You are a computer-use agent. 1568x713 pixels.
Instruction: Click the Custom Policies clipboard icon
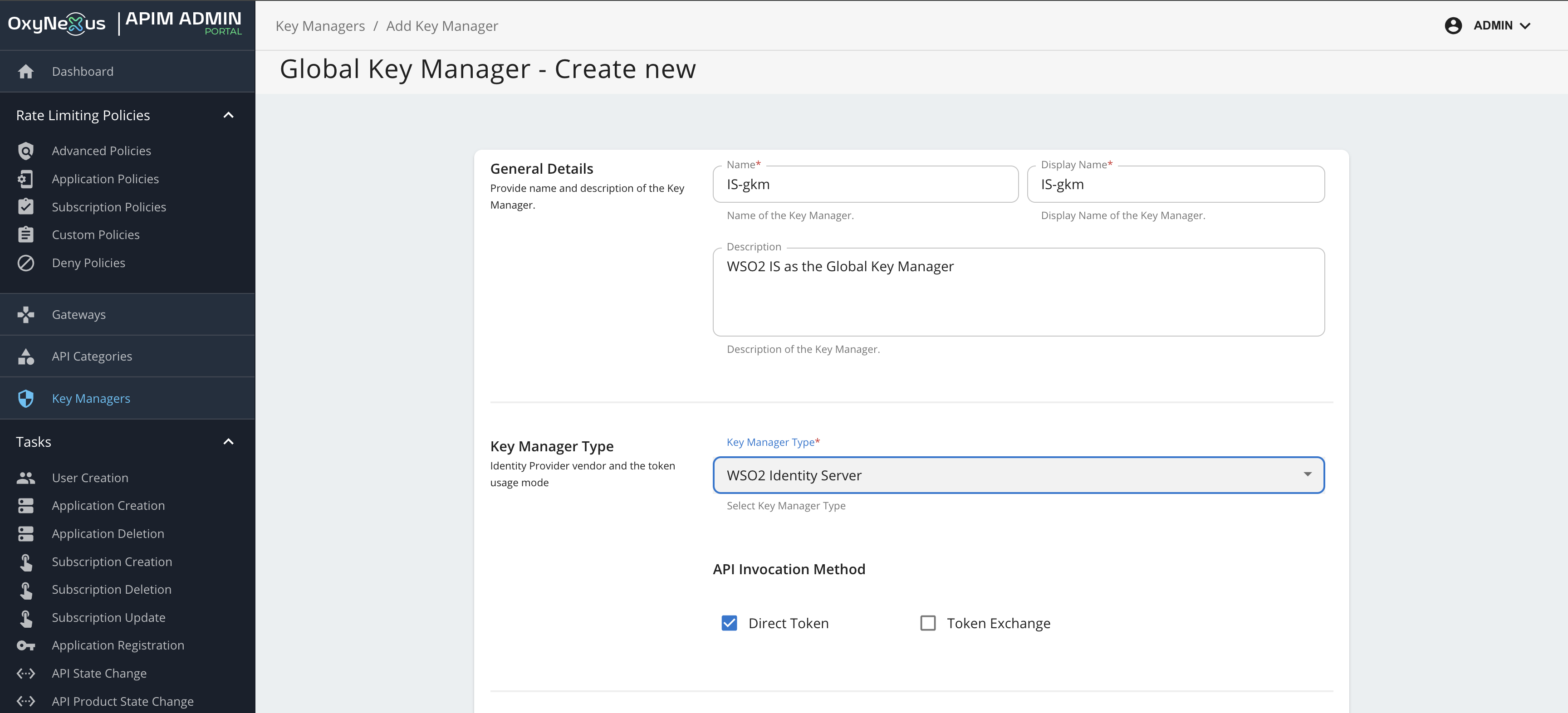click(25, 235)
